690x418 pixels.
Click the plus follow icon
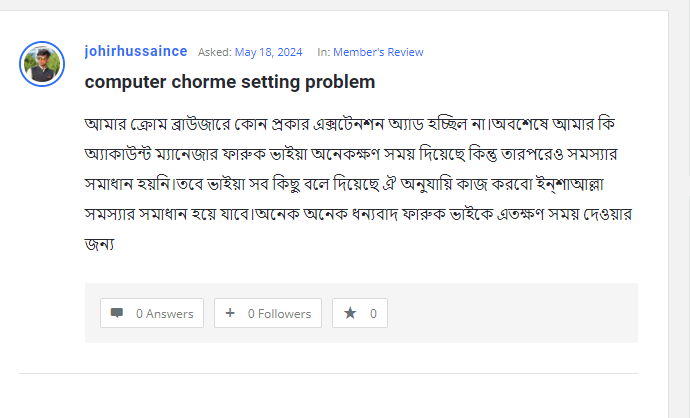point(230,313)
